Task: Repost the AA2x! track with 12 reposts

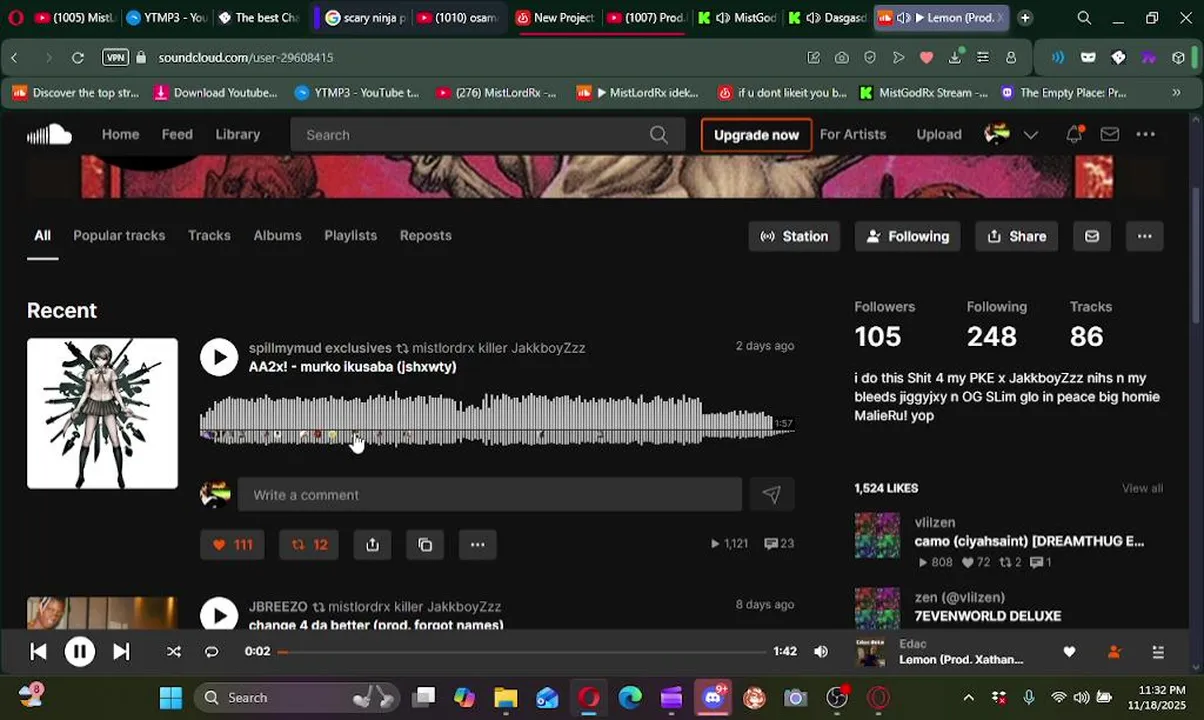Action: coord(309,544)
